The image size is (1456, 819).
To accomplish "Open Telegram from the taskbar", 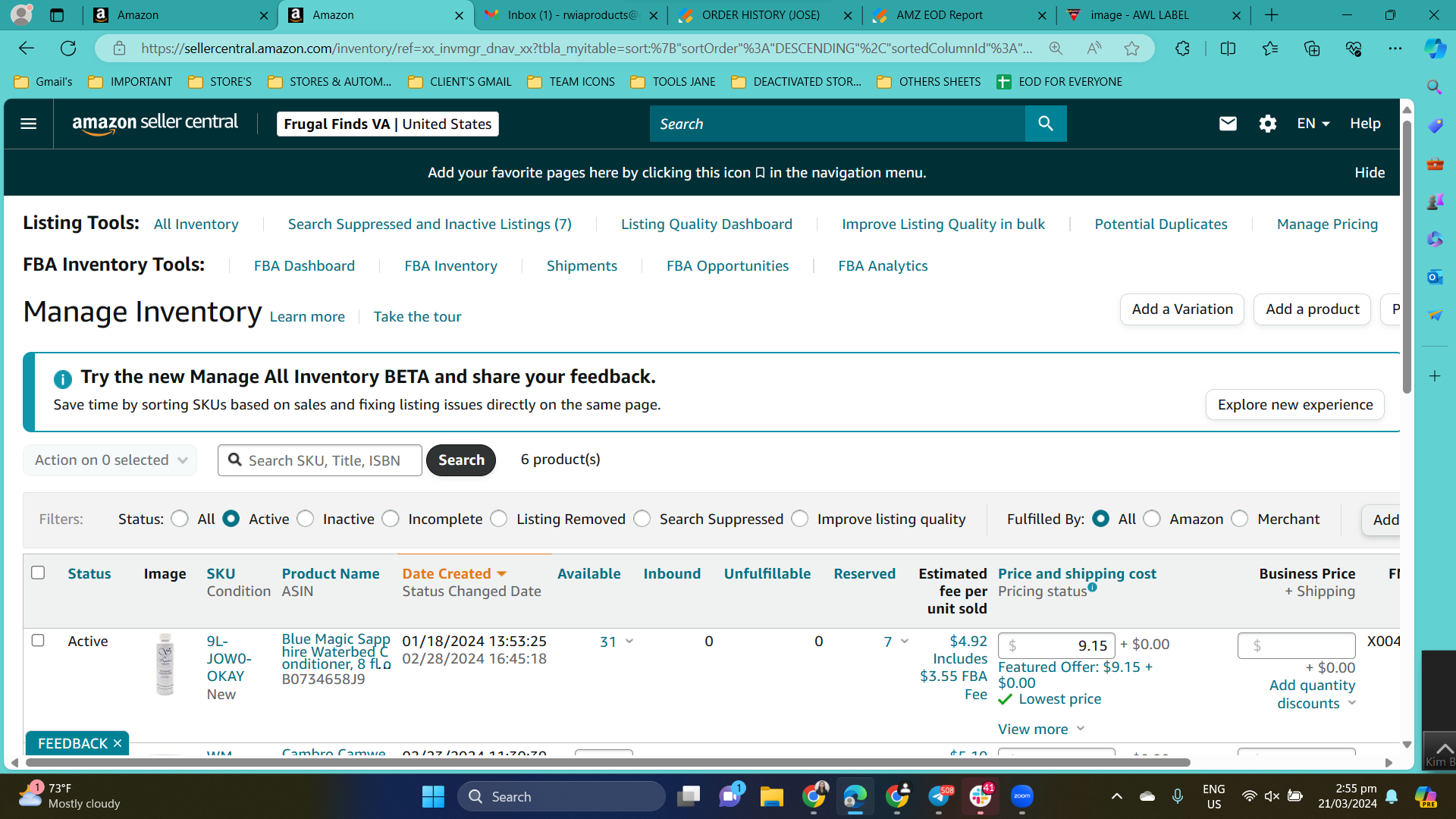I will tap(939, 796).
